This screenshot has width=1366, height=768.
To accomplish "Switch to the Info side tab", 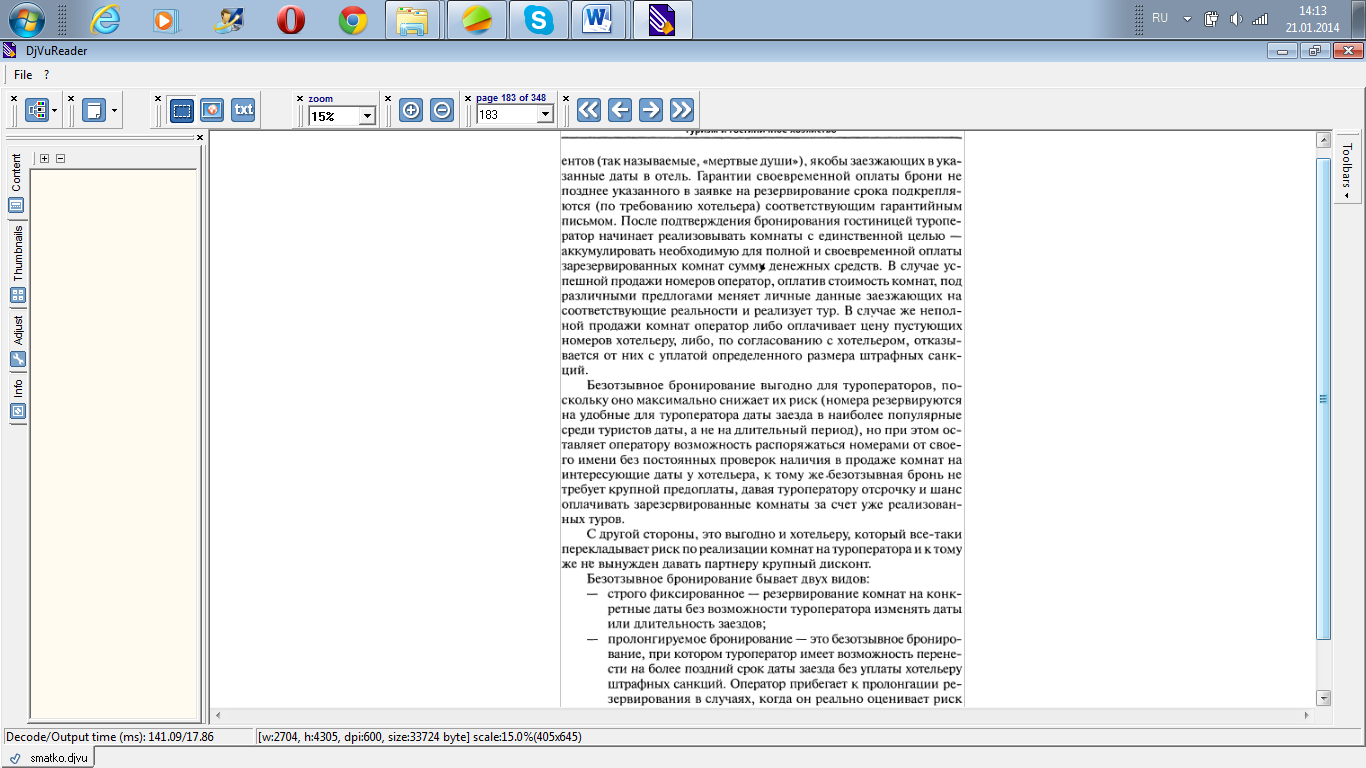I will (x=17, y=399).
